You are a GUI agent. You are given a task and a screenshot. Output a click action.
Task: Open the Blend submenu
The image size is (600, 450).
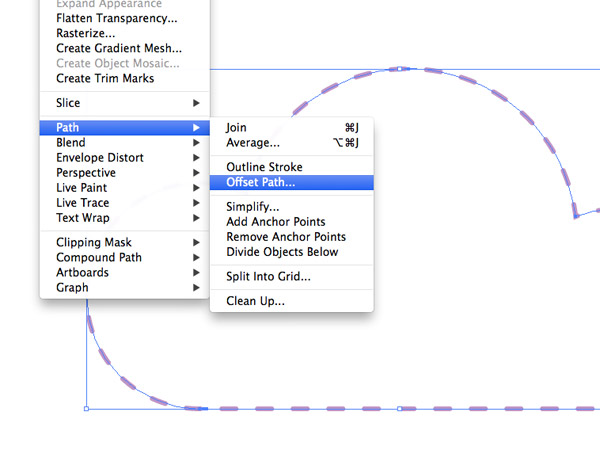coord(124,143)
